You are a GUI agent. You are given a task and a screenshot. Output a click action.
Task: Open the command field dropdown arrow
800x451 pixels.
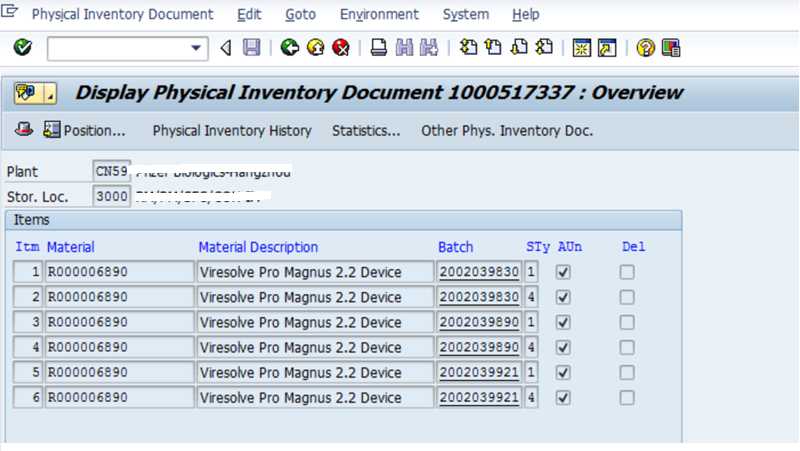click(196, 48)
